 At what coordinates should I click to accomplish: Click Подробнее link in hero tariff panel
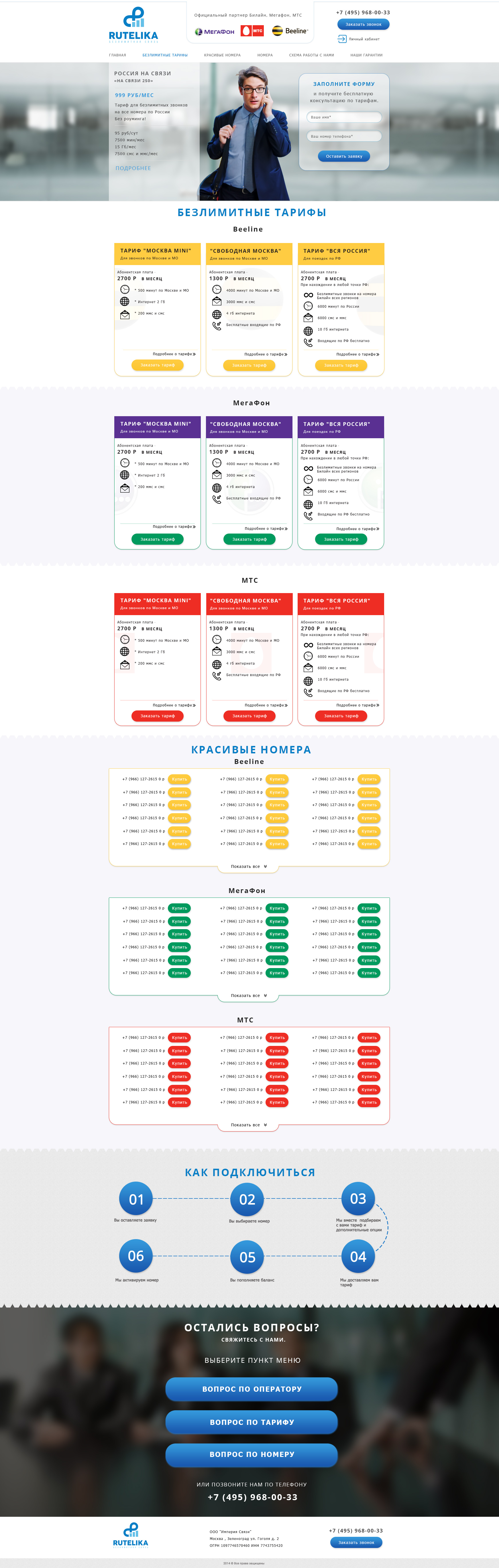[x=133, y=168]
